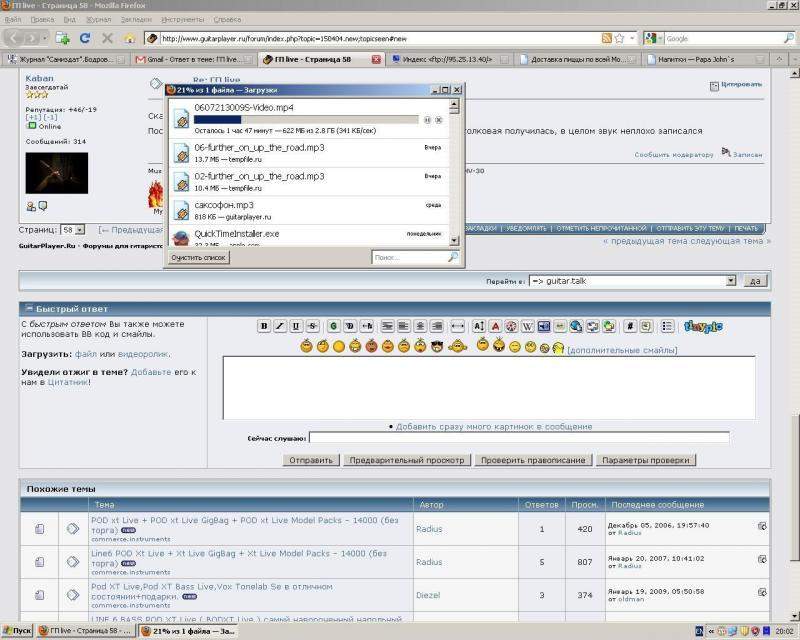
Task: Cancel the 06072130095-Video.mp4 download
Action: 439,120
